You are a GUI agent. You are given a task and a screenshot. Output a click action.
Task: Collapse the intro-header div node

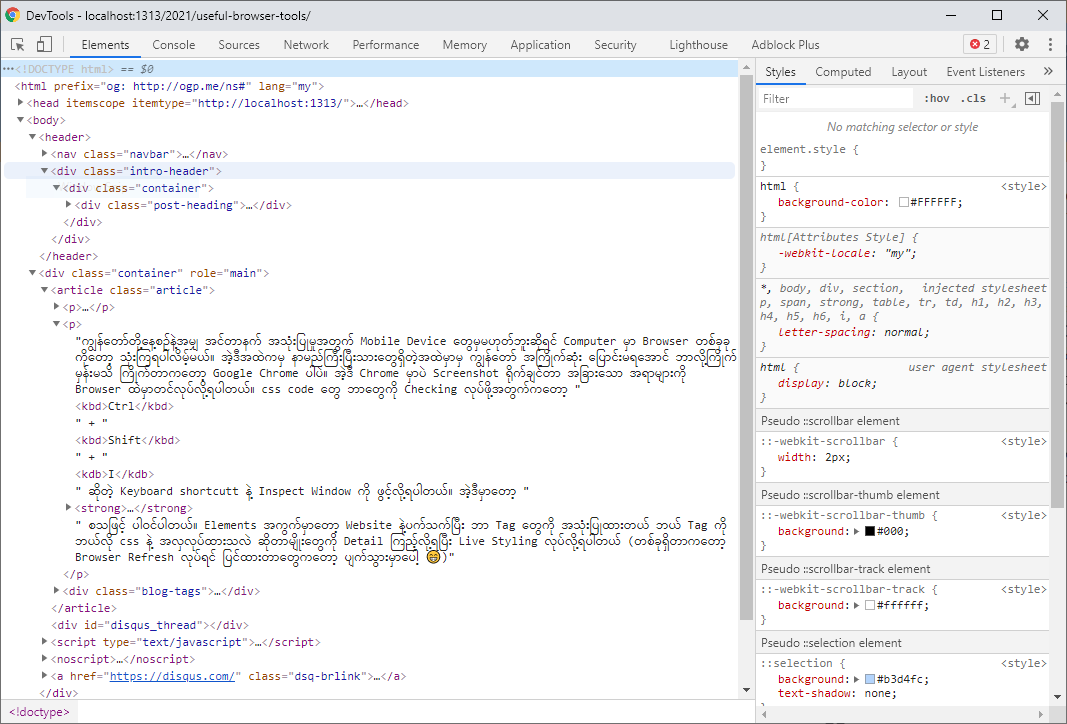[x=44, y=171]
